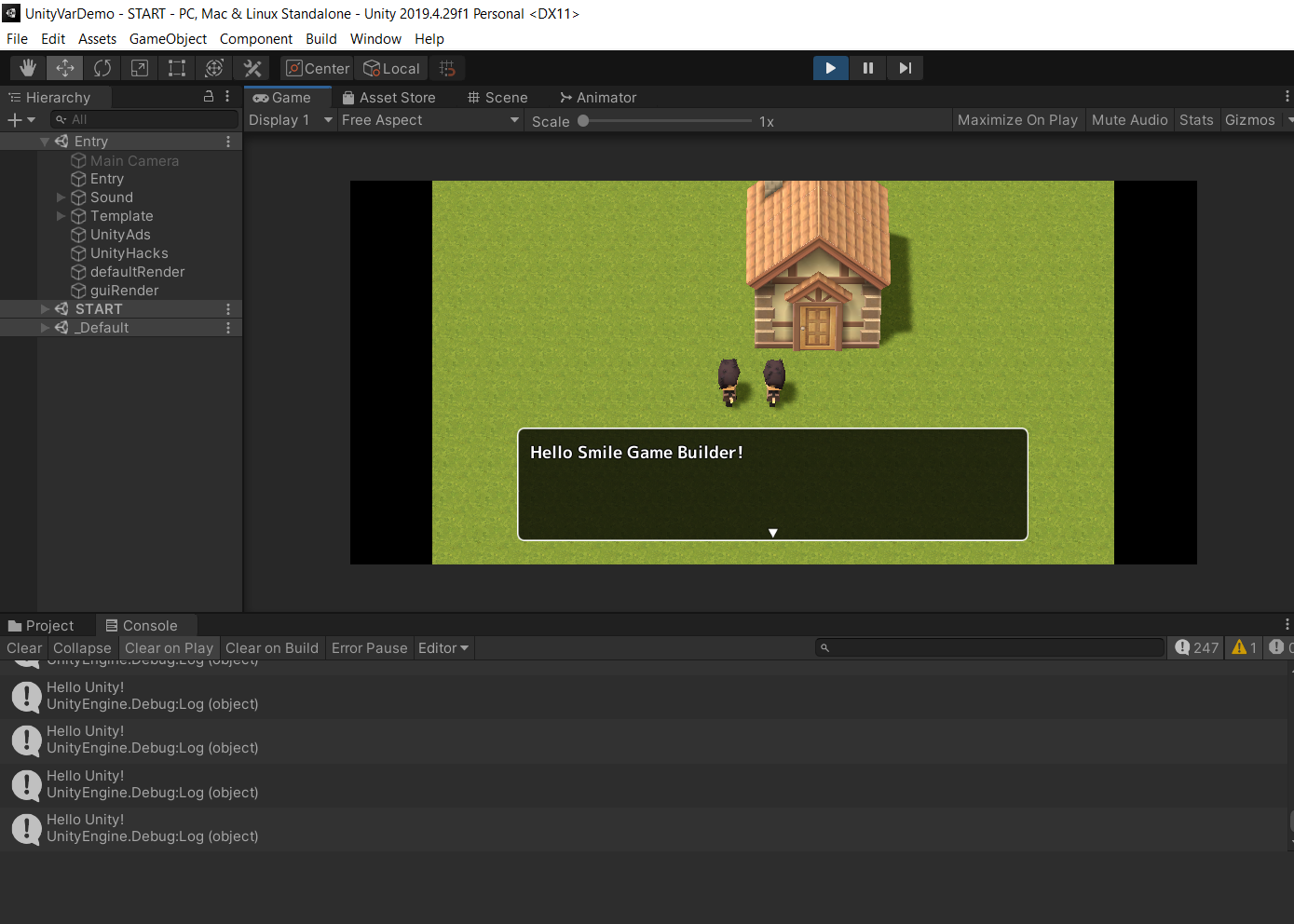Click the cube icon beside Template

coord(79,216)
